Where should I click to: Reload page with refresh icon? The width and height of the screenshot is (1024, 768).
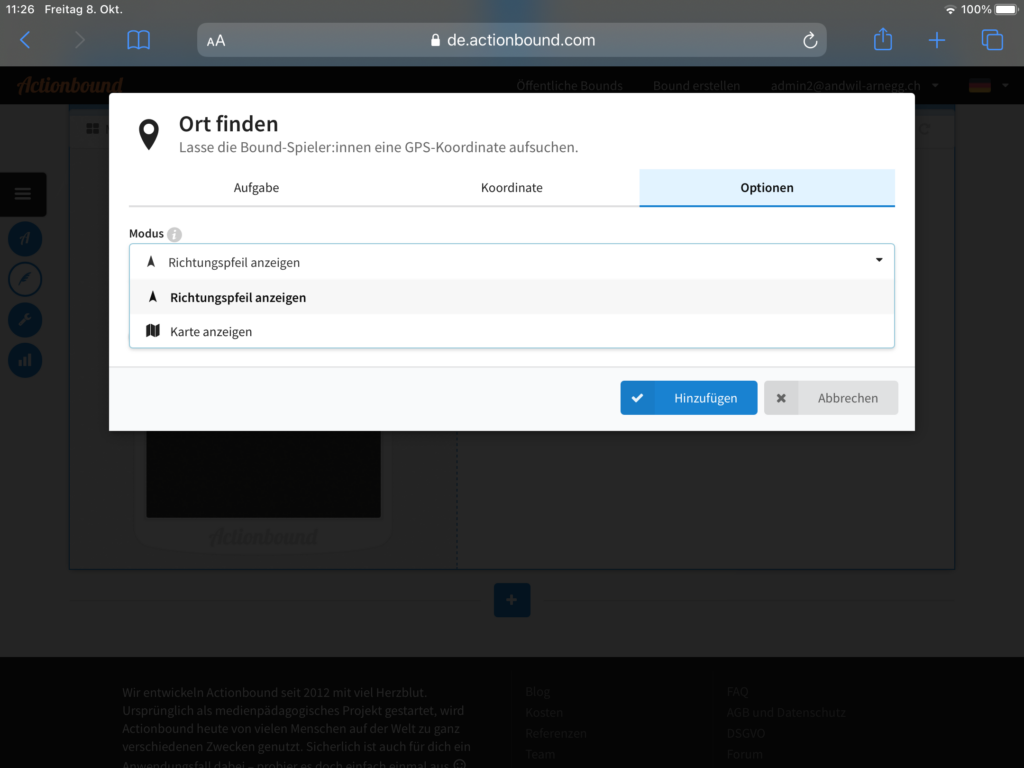[x=810, y=41]
